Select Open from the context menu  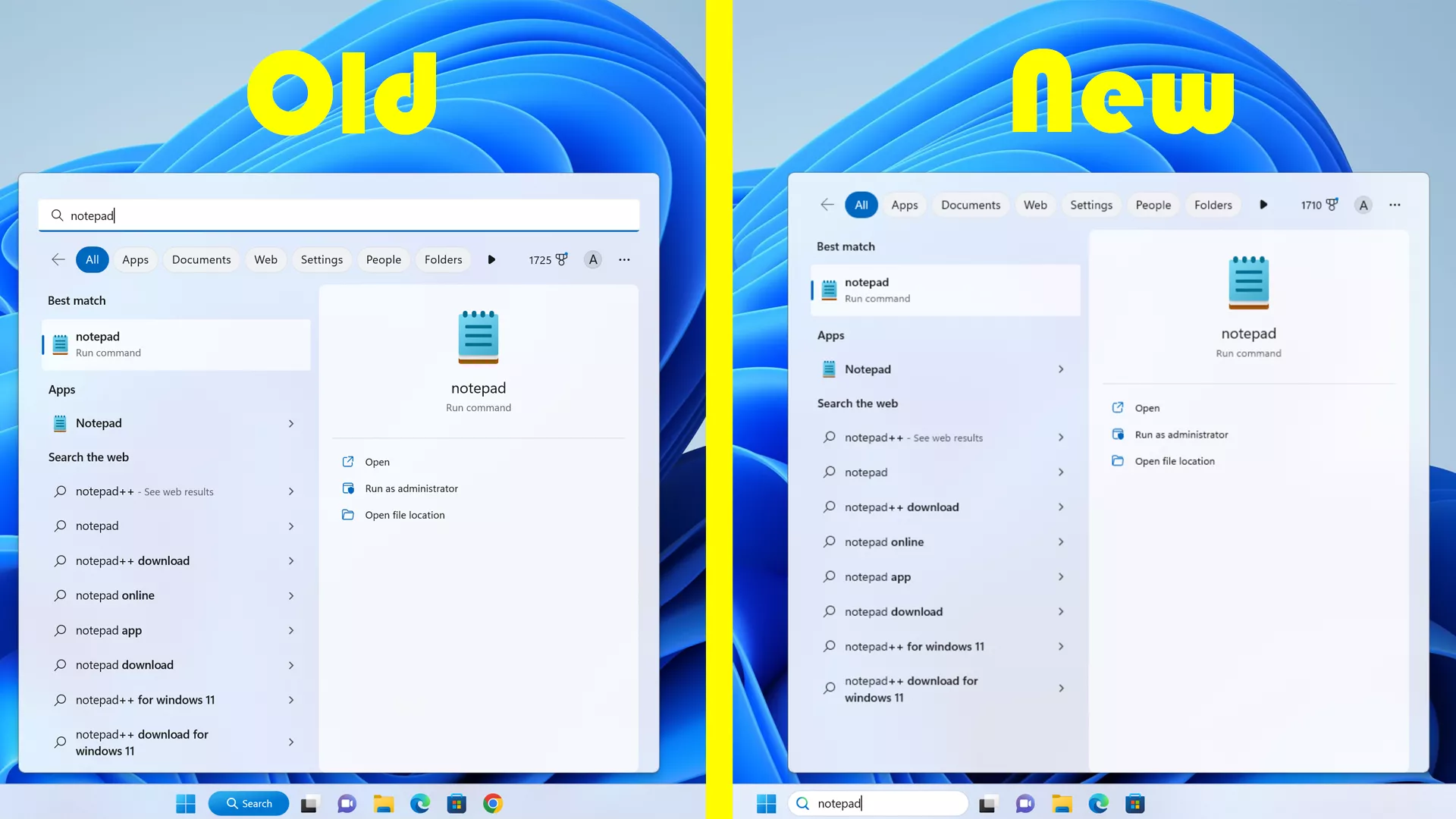tap(378, 461)
